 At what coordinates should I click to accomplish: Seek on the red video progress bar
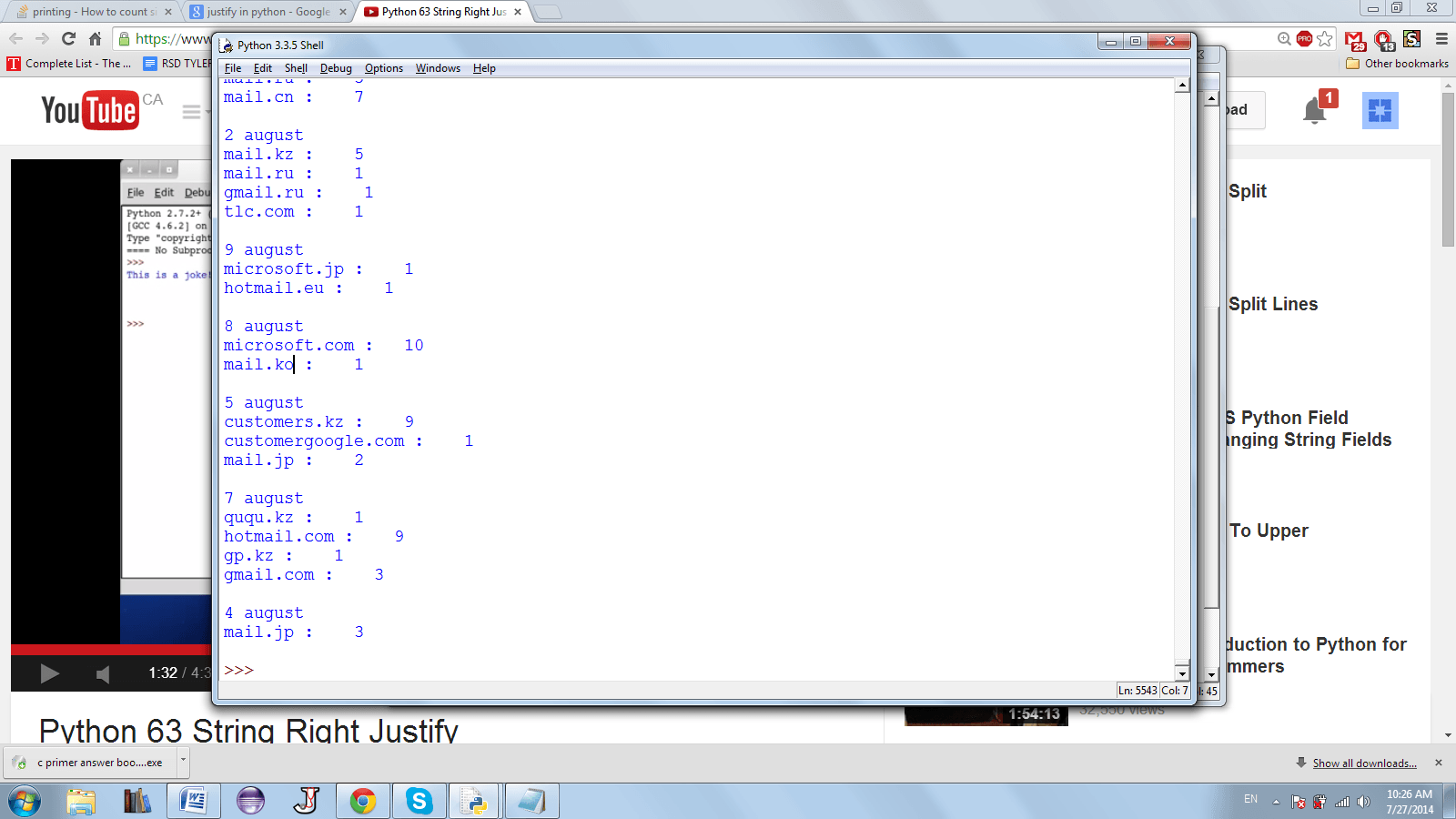pyautogui.click(x=111, y=650)
